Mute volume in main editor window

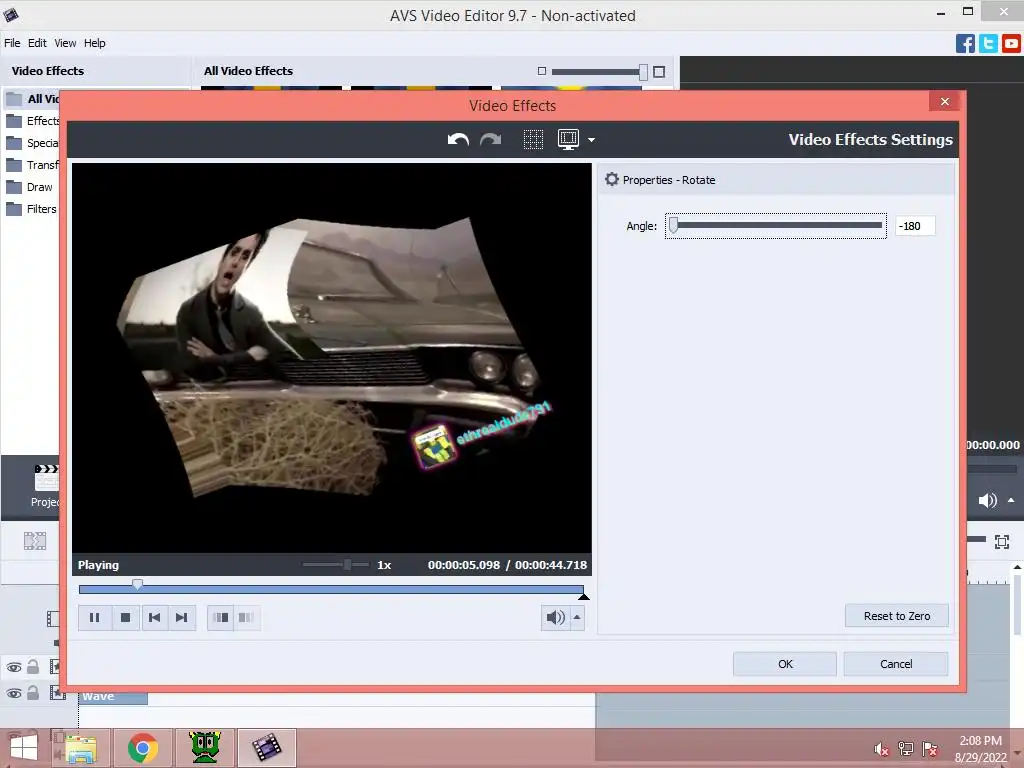pos(987,501)
